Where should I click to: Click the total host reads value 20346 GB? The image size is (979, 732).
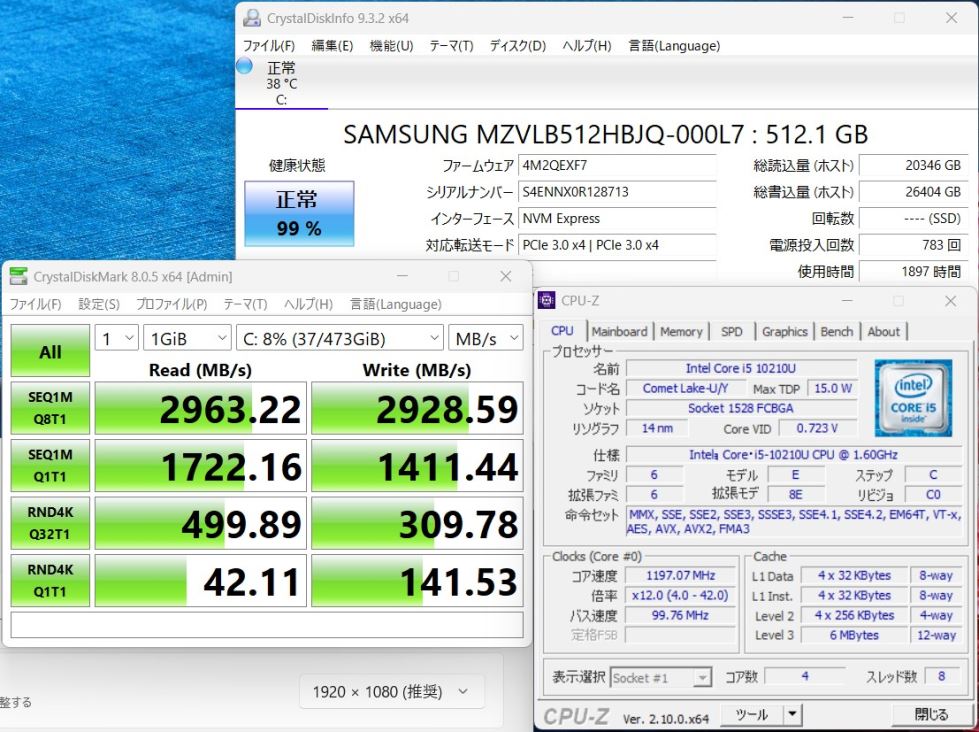pos(913,166)
